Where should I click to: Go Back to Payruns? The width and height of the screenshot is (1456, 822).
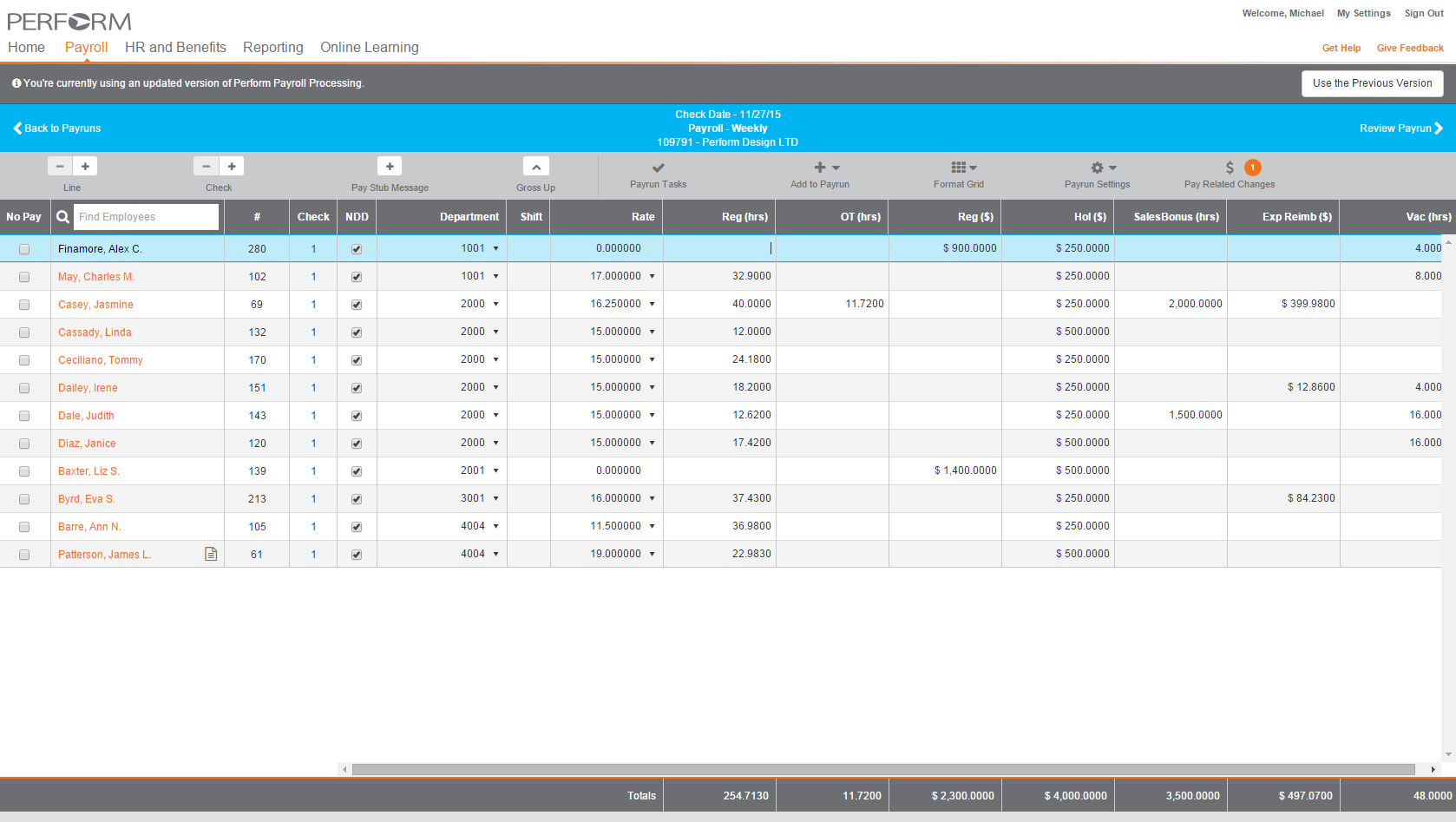click(57, 128)
